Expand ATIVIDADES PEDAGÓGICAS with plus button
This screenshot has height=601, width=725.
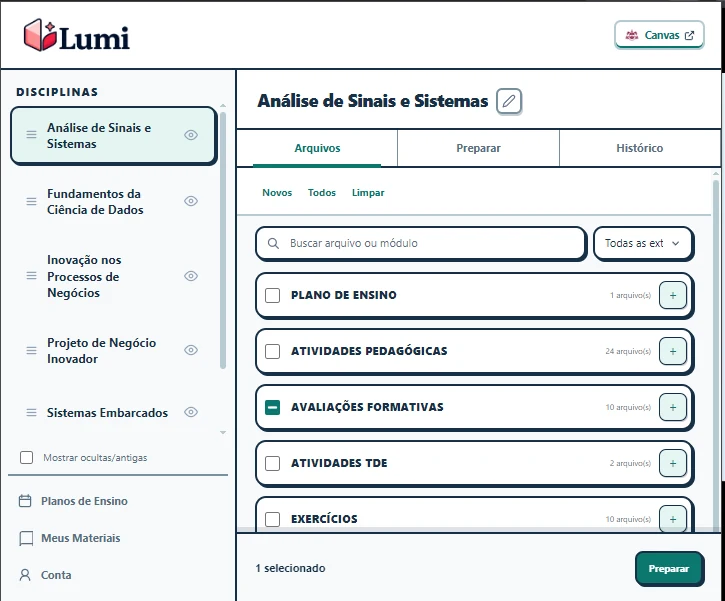click(673, 351)
